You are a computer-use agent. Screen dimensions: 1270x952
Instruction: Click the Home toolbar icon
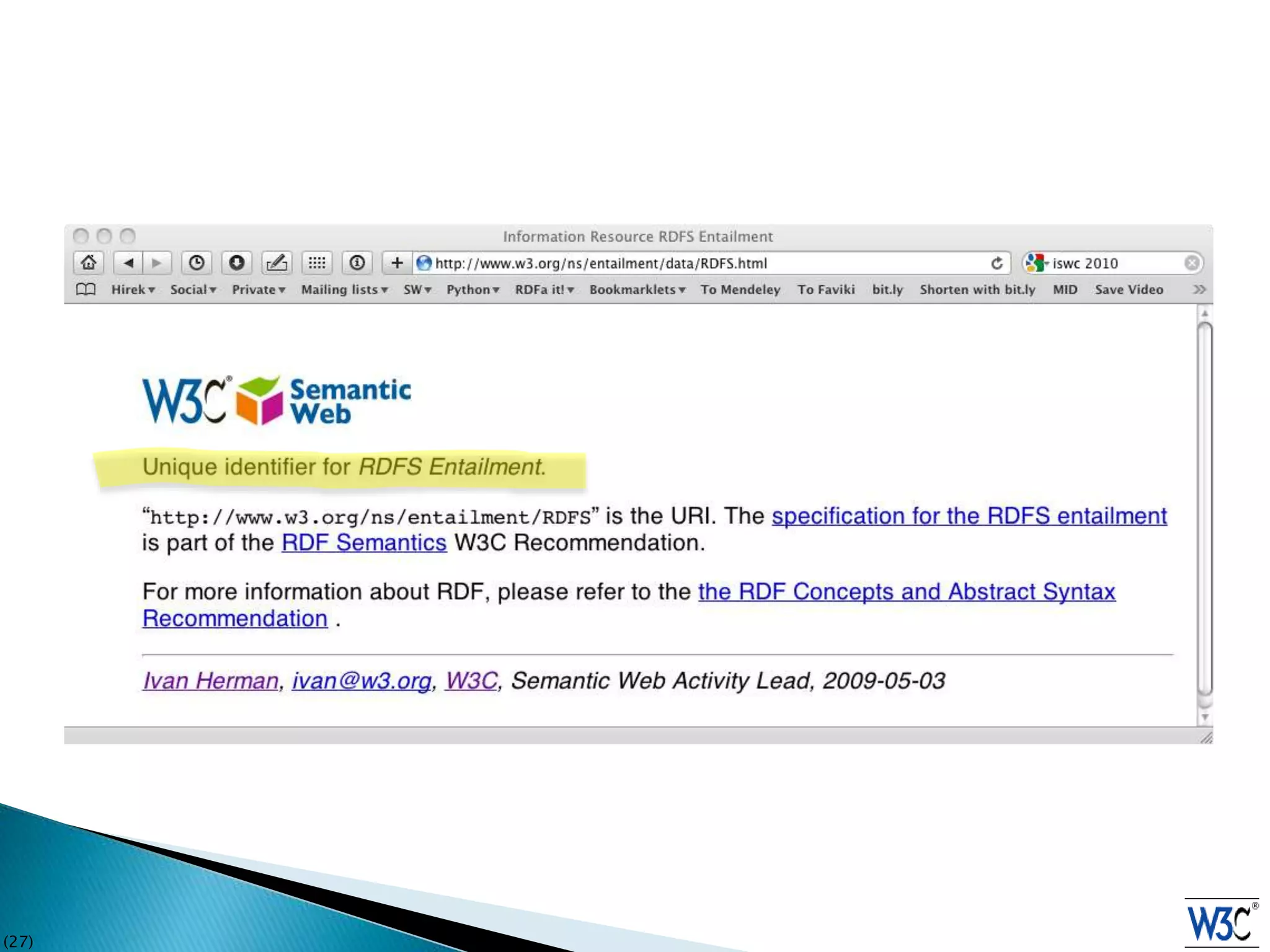(x=89, y=263)
